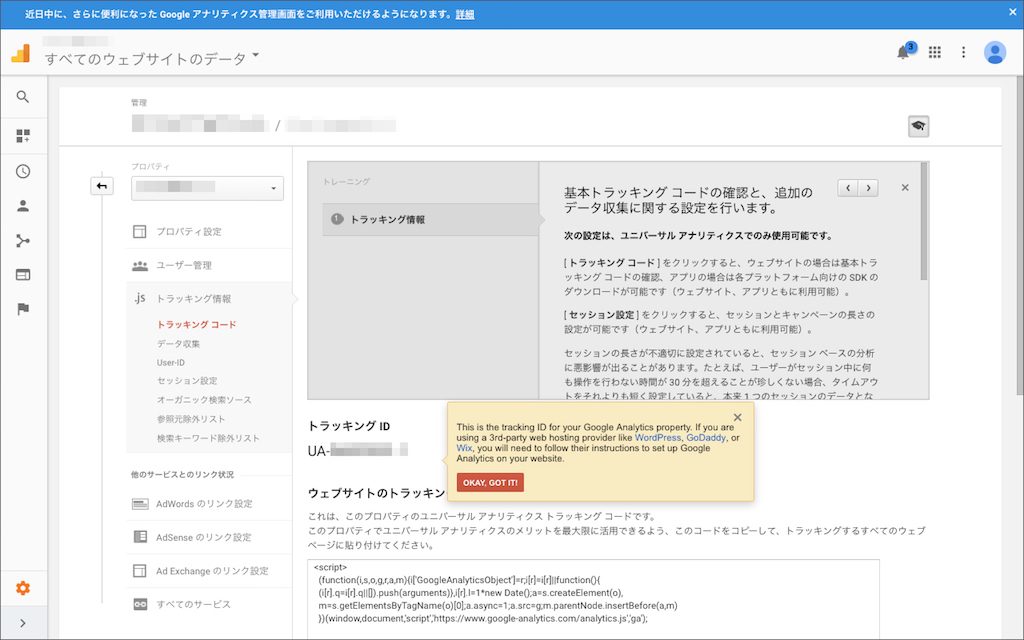Select User-ID submenu item
Image resolution: width=1024 pixels, height=640 pixels.
[170, 362]
